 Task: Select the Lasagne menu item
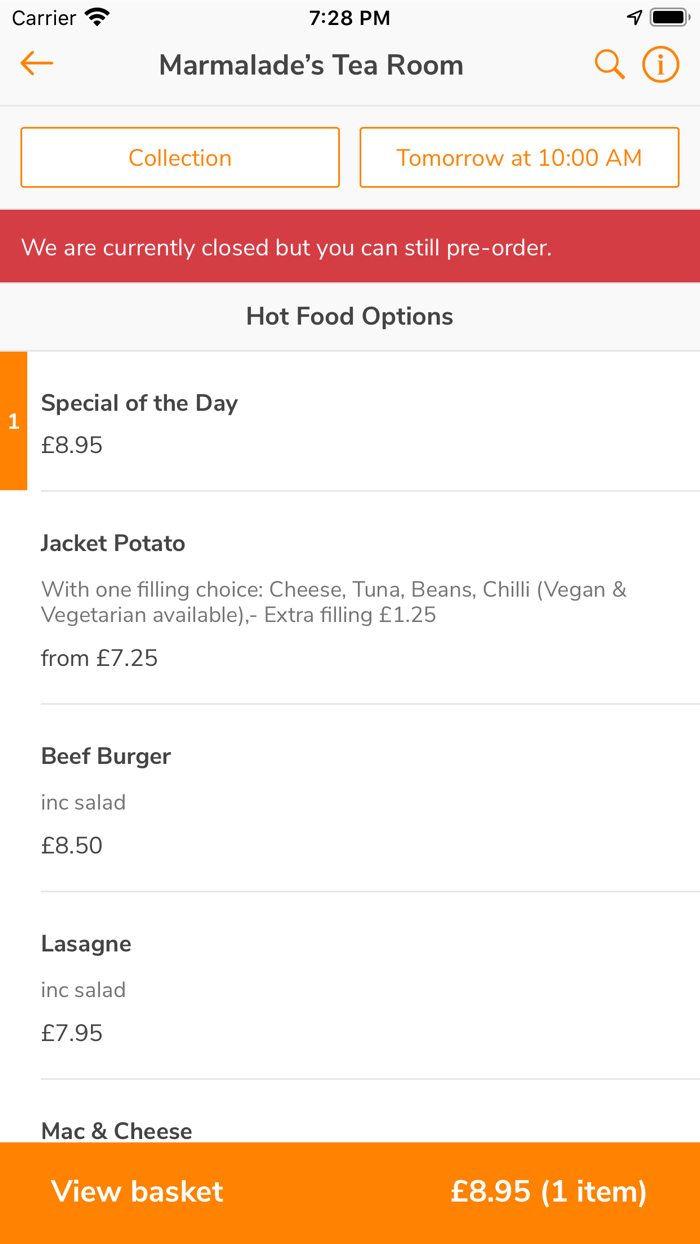point(350,988)
